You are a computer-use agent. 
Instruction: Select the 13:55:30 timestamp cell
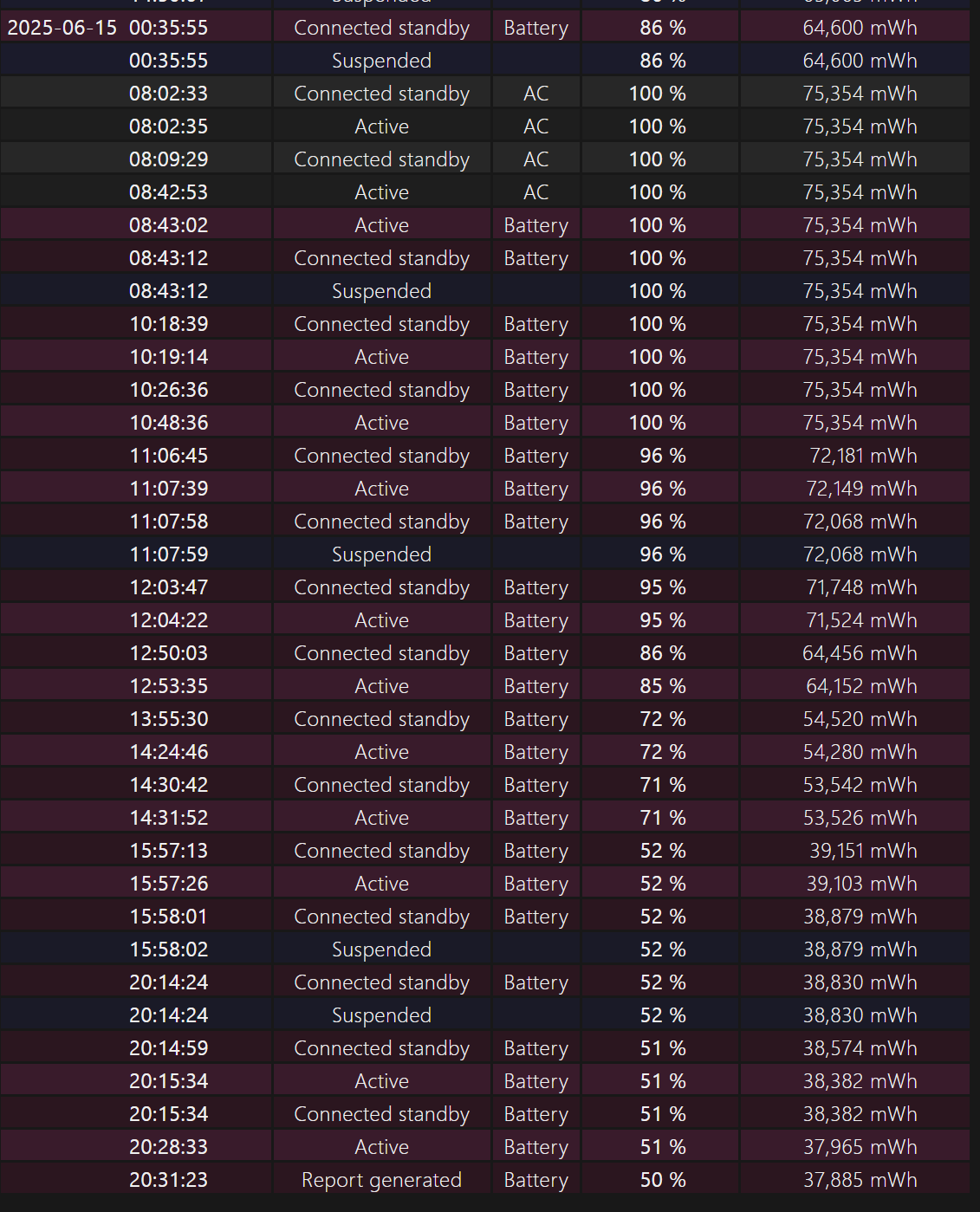[168, 719]
